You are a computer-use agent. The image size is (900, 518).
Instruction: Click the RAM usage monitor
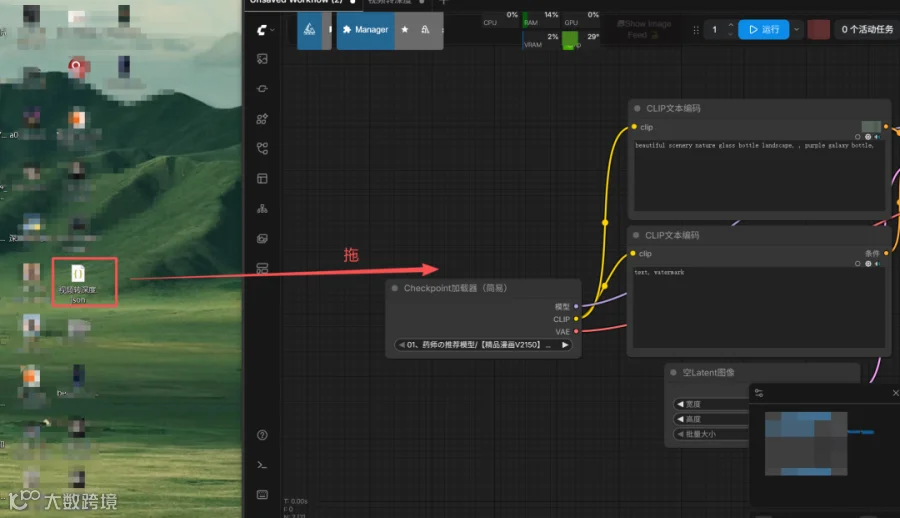(x=541, y=19)
